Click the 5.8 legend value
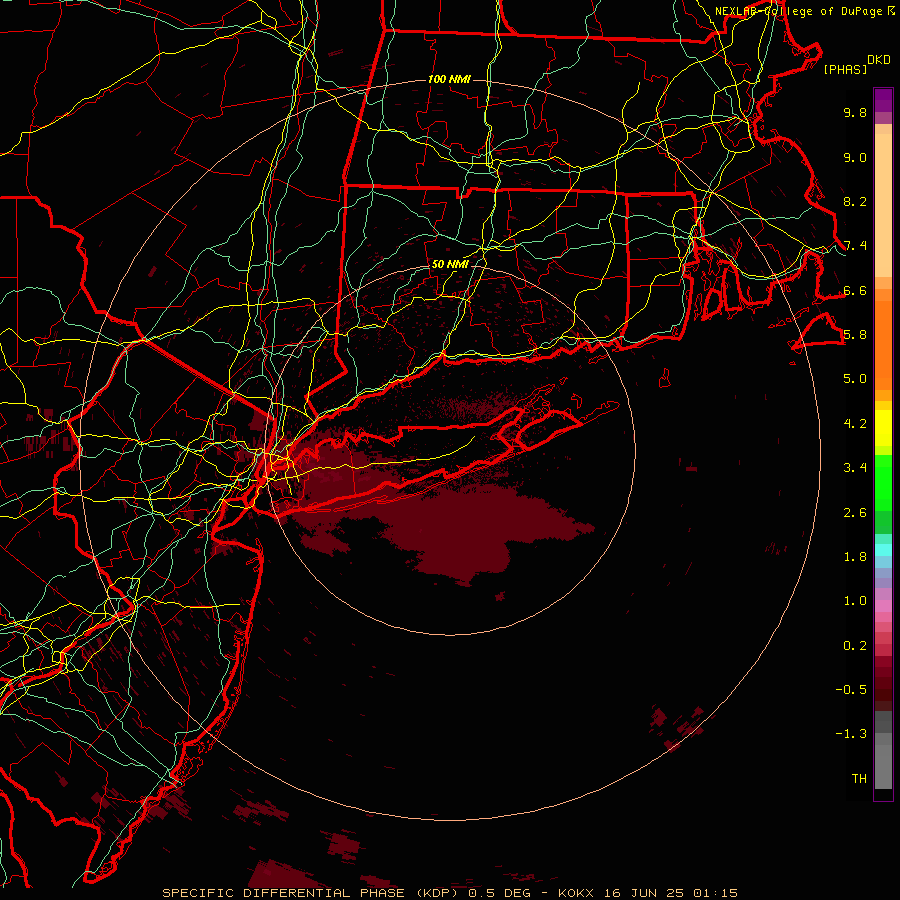Screen dimensions: 900x900 (855, 335)
